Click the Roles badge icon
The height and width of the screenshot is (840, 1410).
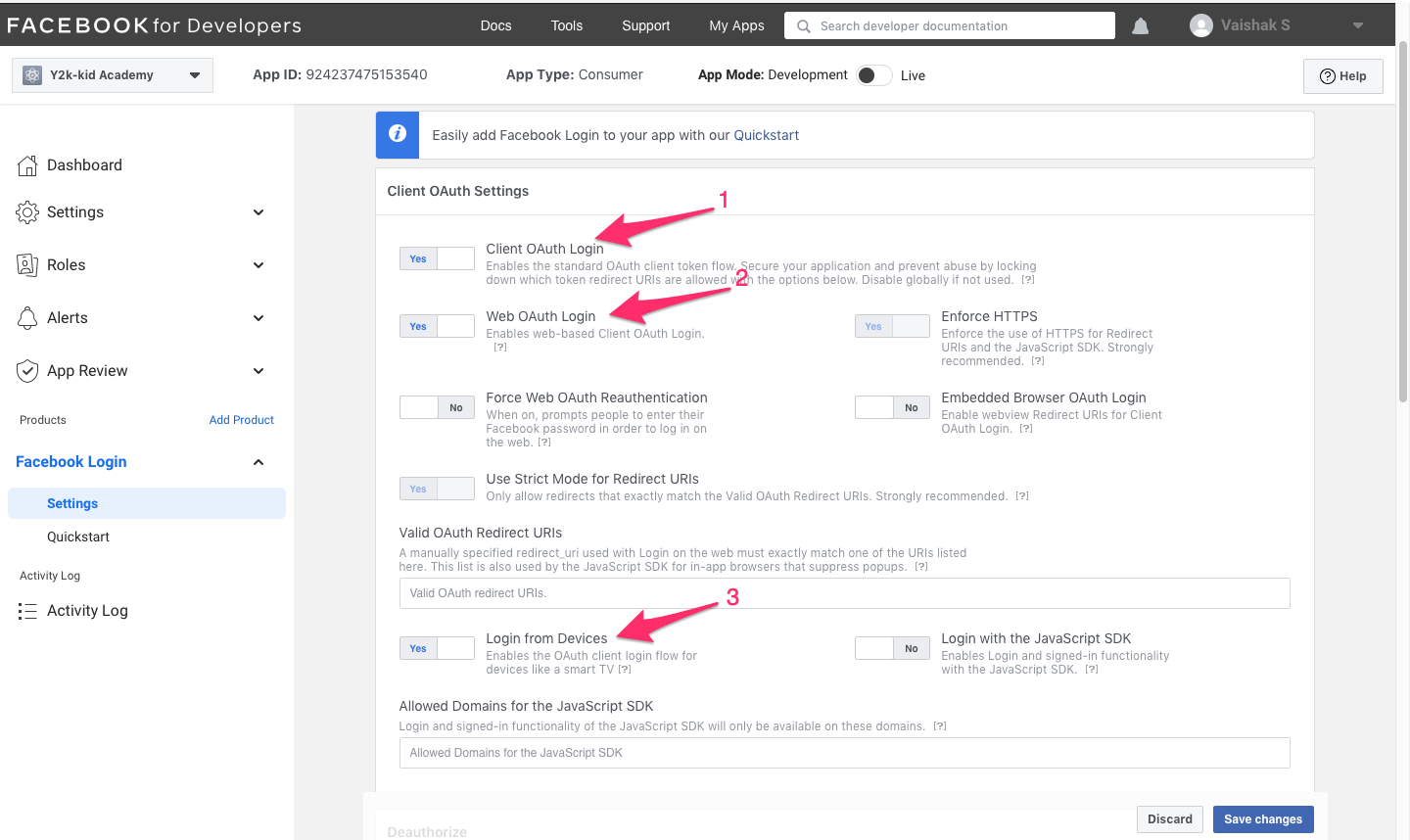pos(27,265)
